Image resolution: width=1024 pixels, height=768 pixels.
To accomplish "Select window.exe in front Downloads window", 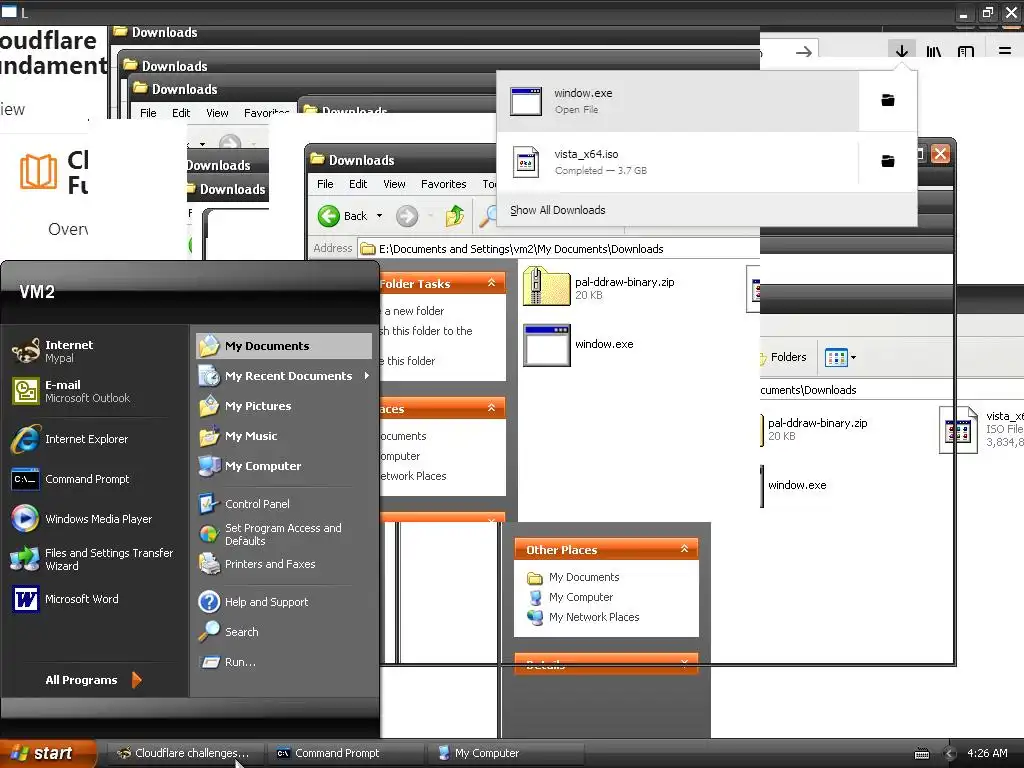I will click(x=579, y=345).
